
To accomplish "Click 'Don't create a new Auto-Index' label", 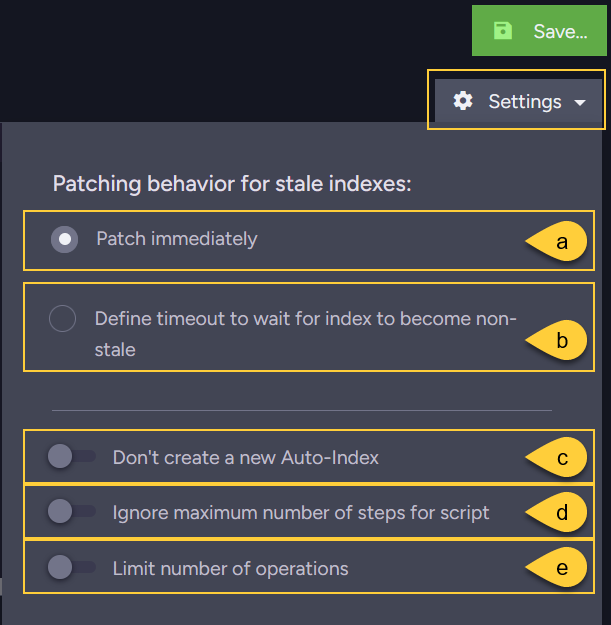I will click(246, 458).
